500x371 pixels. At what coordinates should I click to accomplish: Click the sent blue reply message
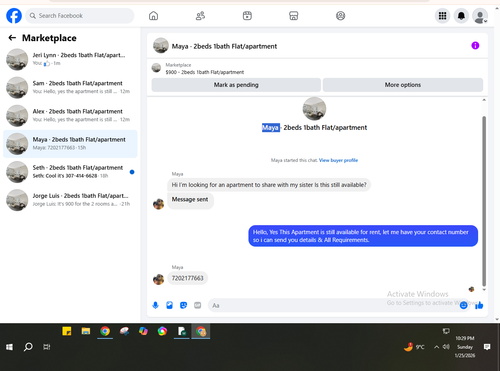pyautogui.click(x=363, y=236)
